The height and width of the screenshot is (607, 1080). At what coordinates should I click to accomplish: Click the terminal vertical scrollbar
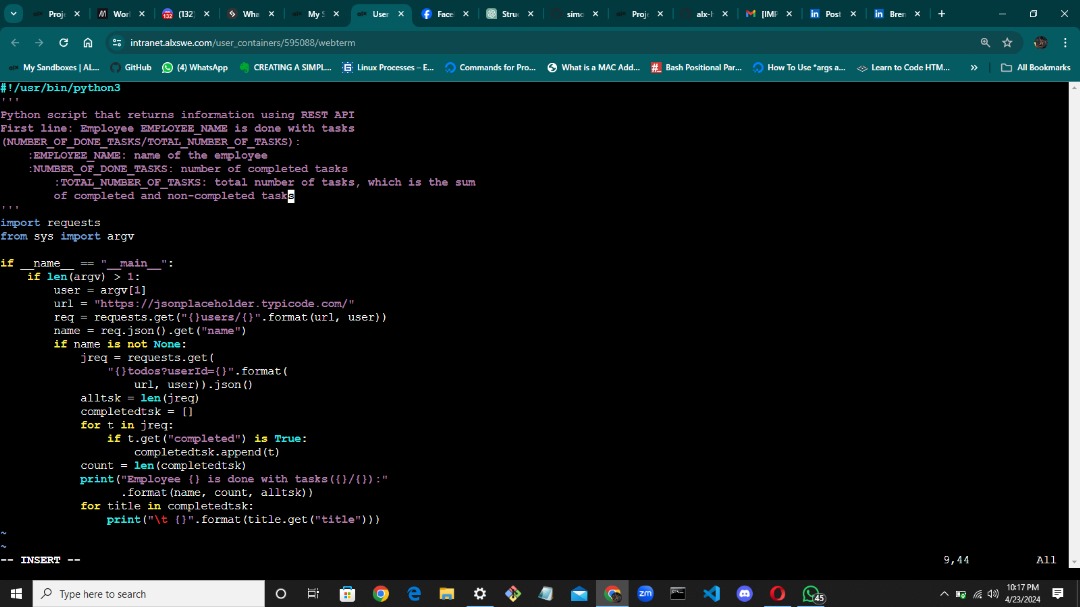point(1074,324)
